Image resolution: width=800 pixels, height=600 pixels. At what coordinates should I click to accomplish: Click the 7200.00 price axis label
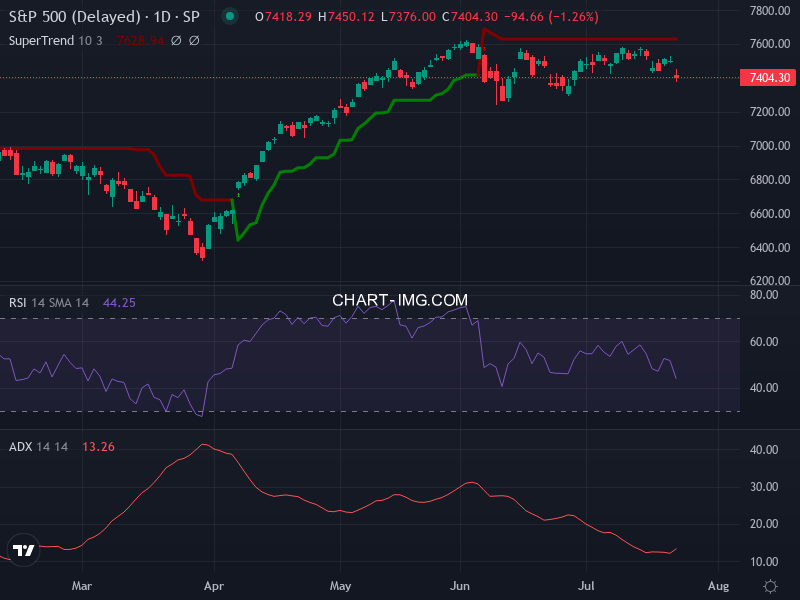(x=770, y=112)
